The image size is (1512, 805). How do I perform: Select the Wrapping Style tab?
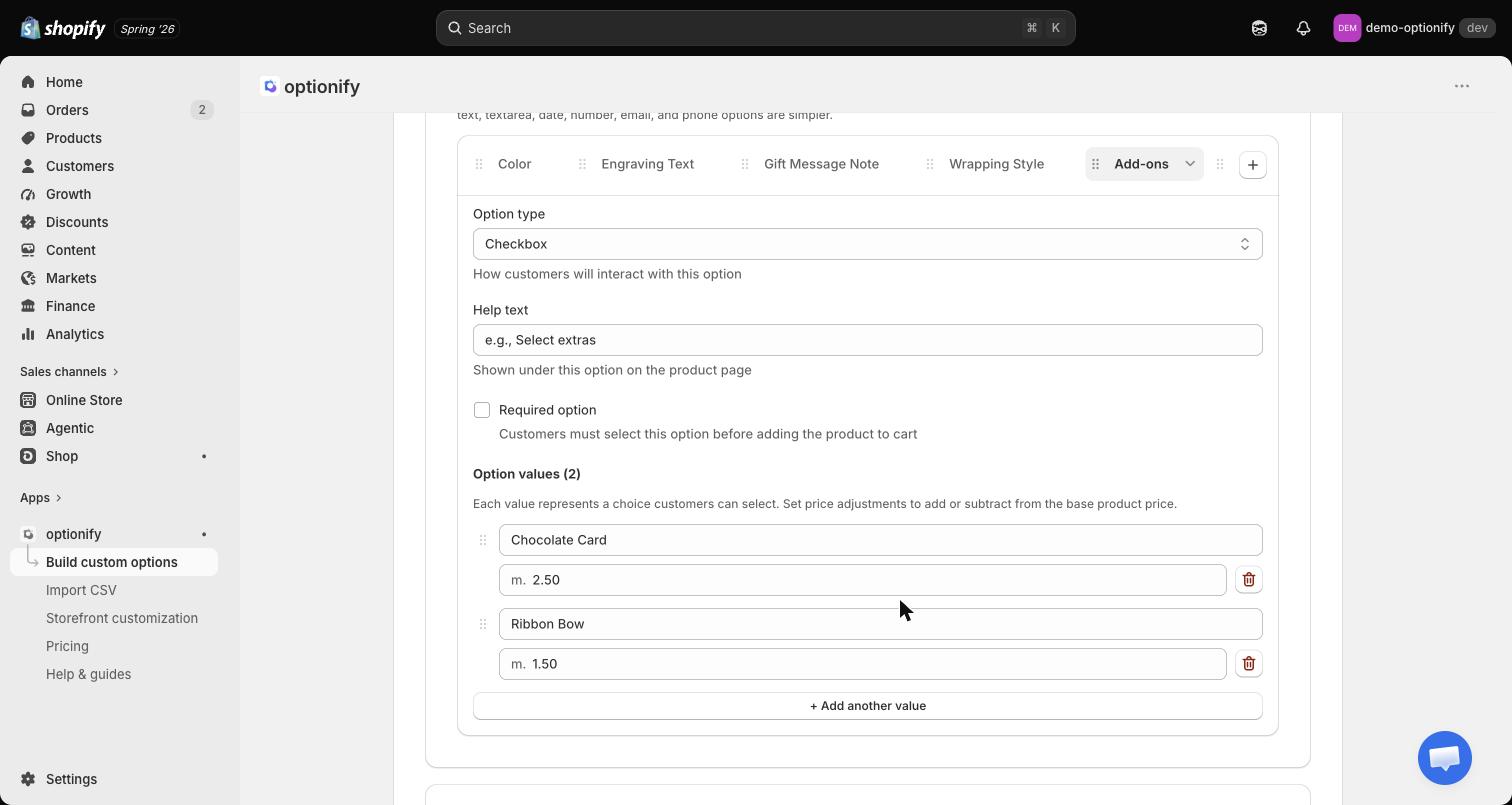[997, 164]
